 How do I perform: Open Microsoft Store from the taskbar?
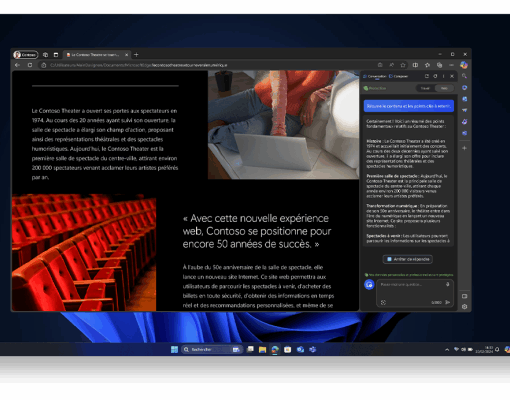point(288,349)
